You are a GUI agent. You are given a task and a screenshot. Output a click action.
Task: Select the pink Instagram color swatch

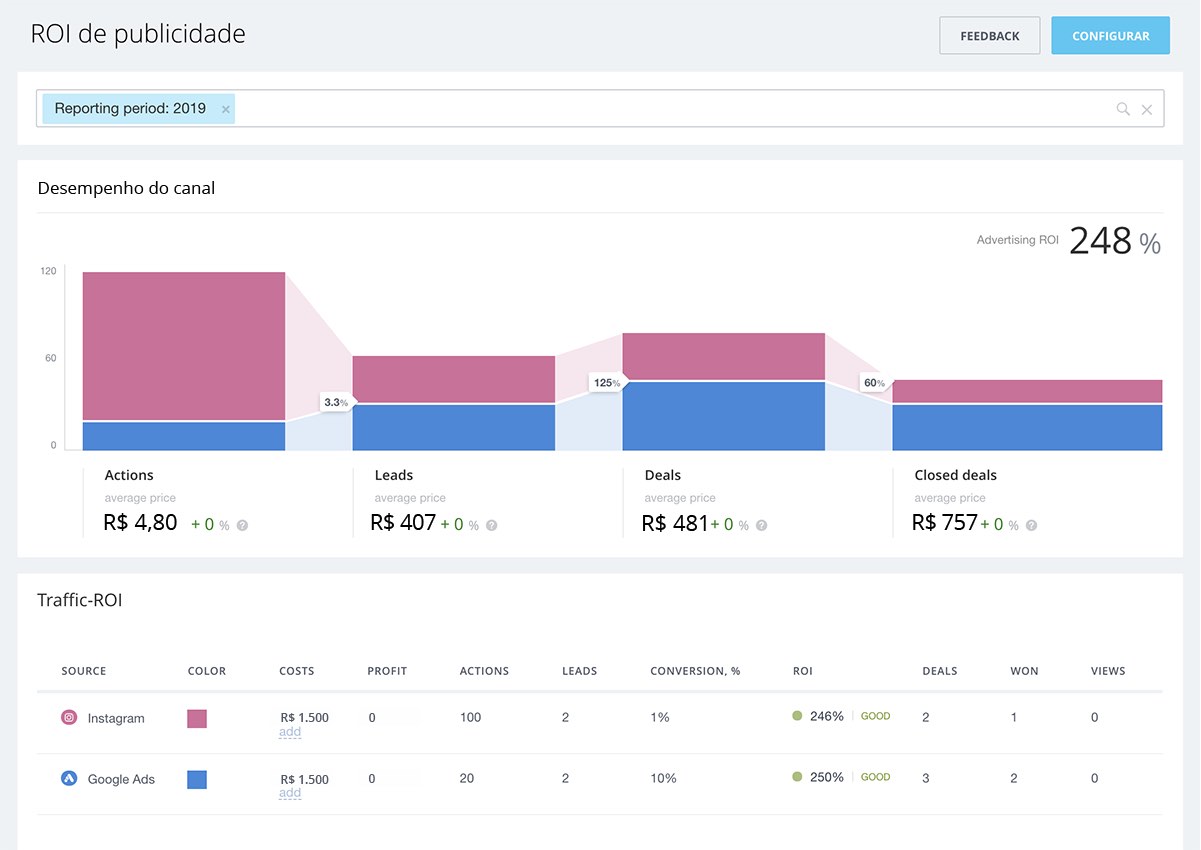[x=197, y=718]
